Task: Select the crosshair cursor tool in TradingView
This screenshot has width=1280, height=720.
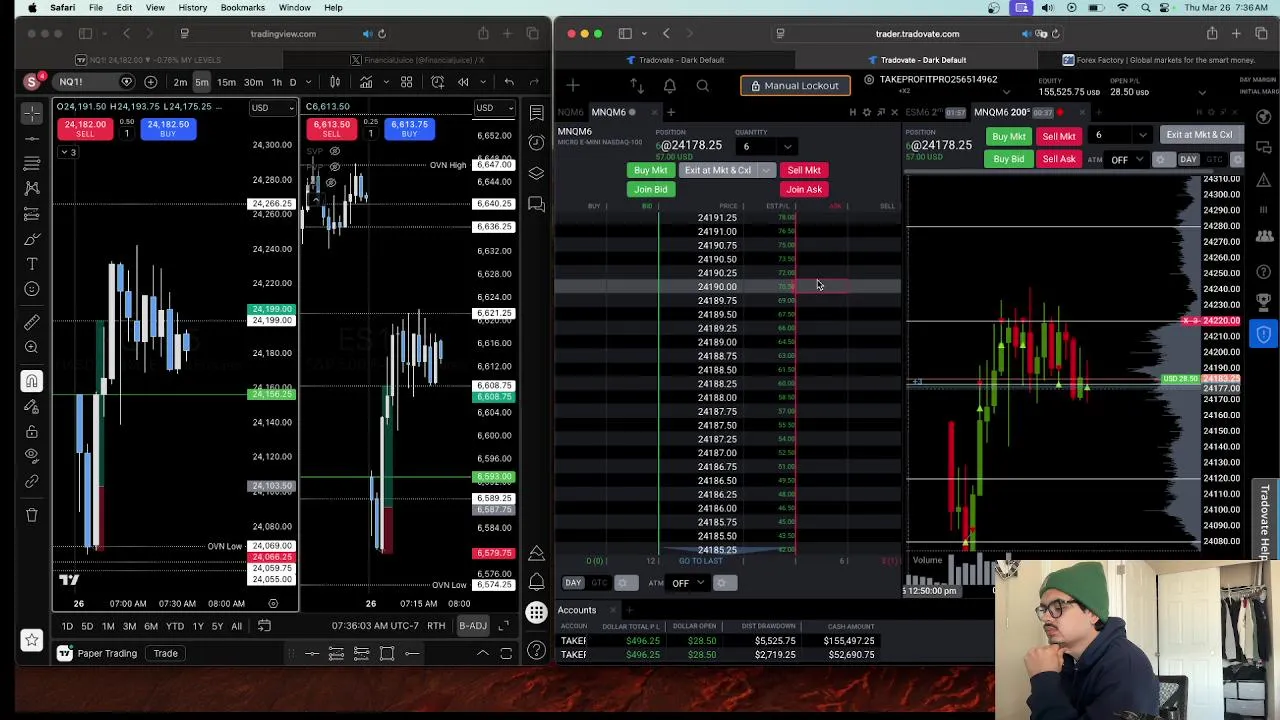Action: tap(32, 113)
